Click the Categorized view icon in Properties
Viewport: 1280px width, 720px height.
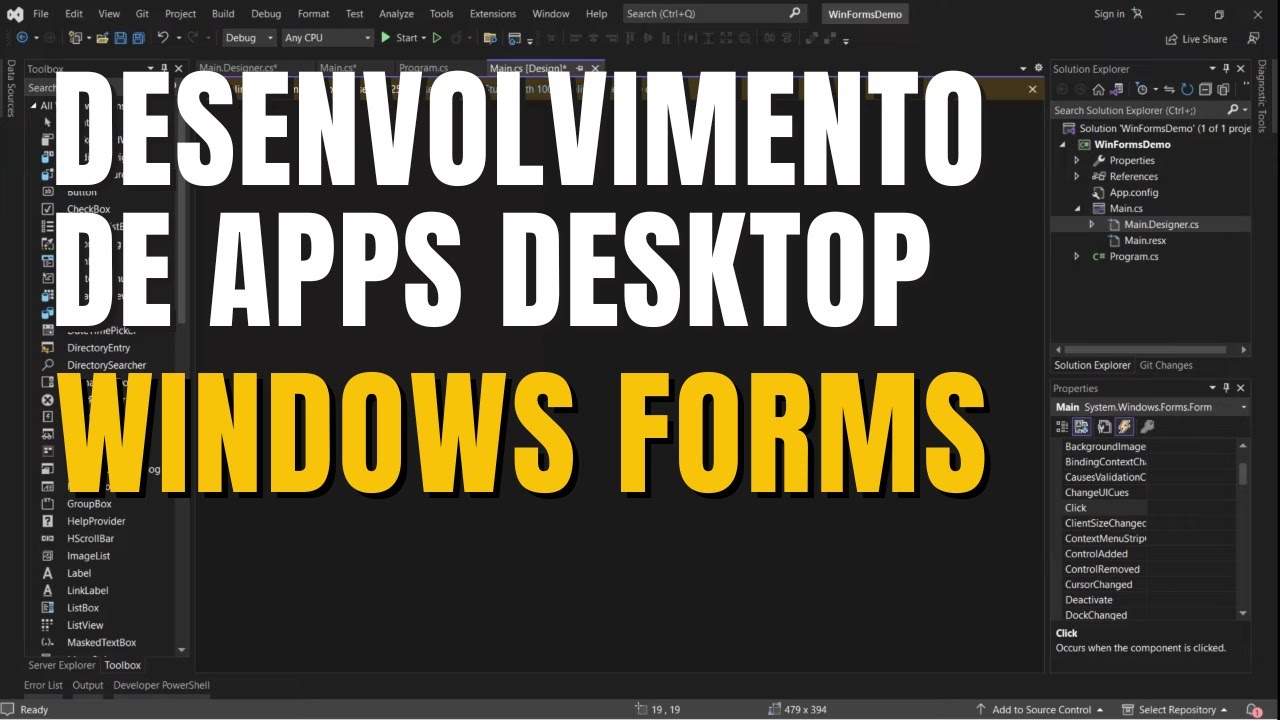tap(1062, 426)
